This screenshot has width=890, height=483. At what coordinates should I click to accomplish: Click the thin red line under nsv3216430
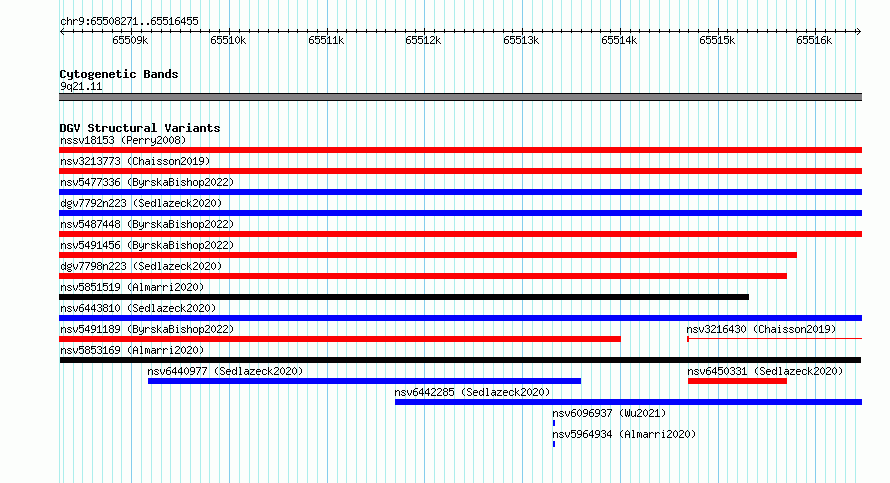pyautogui.click(x=775, y=339)
